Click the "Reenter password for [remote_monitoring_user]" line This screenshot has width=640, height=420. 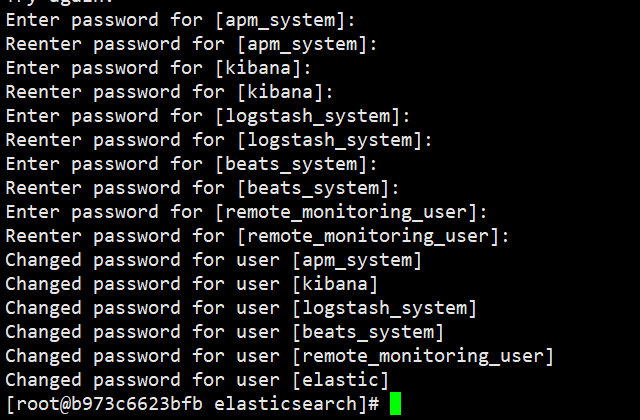pos(258,236)
